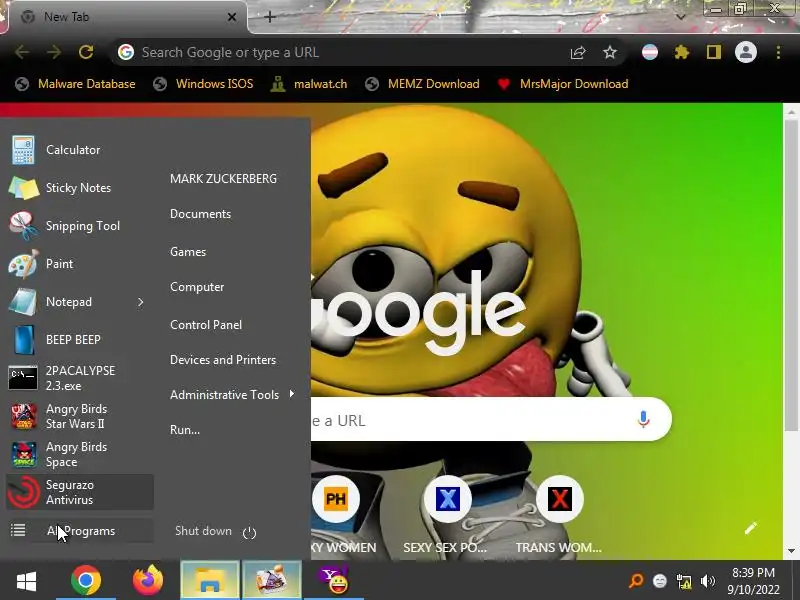Image resolution: width=800 pixels, height=600 pixels.
Task: Go forward in Chrome history
Action: [x=54, y=52]
